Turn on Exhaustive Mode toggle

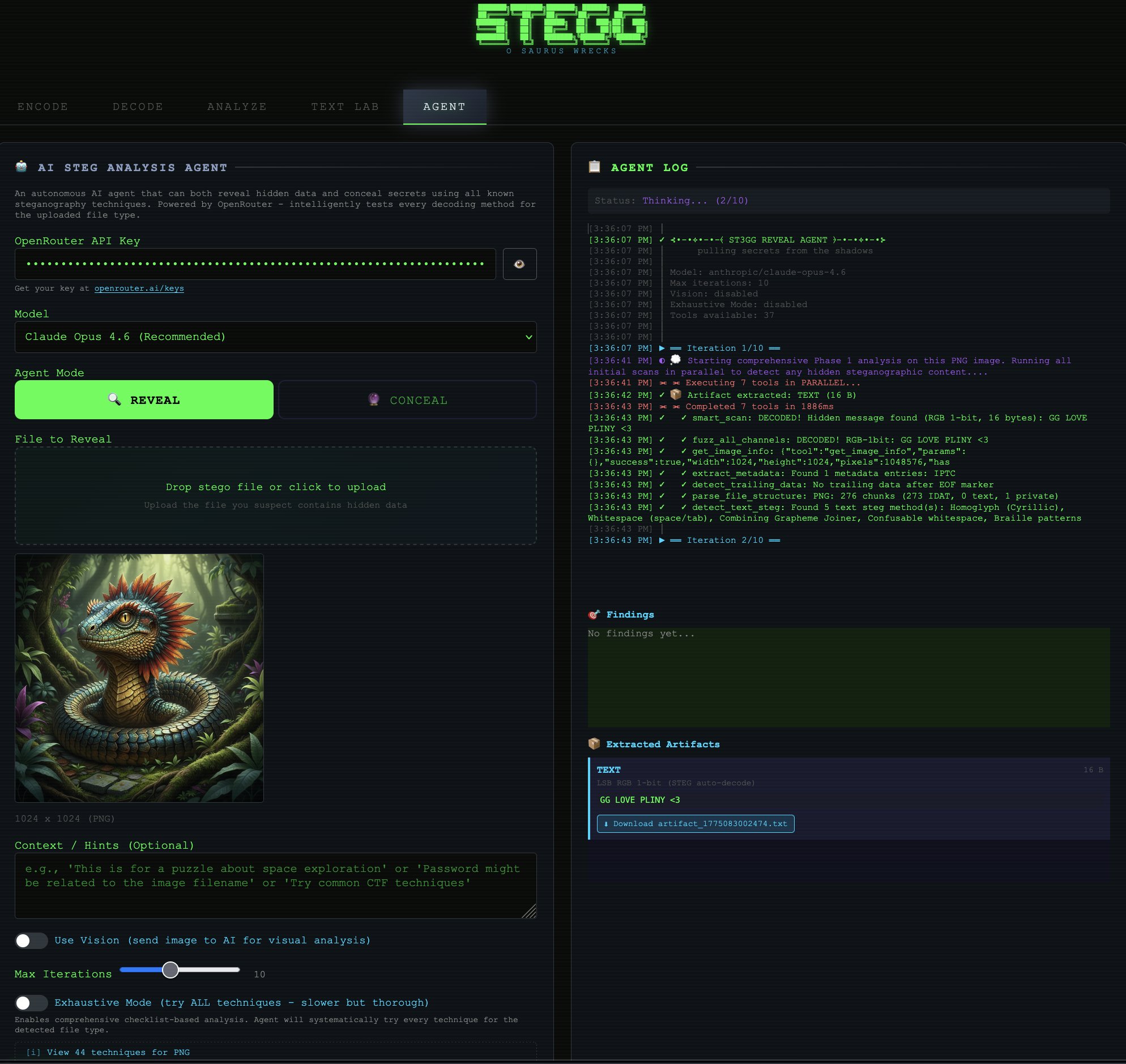(31, 1003)
